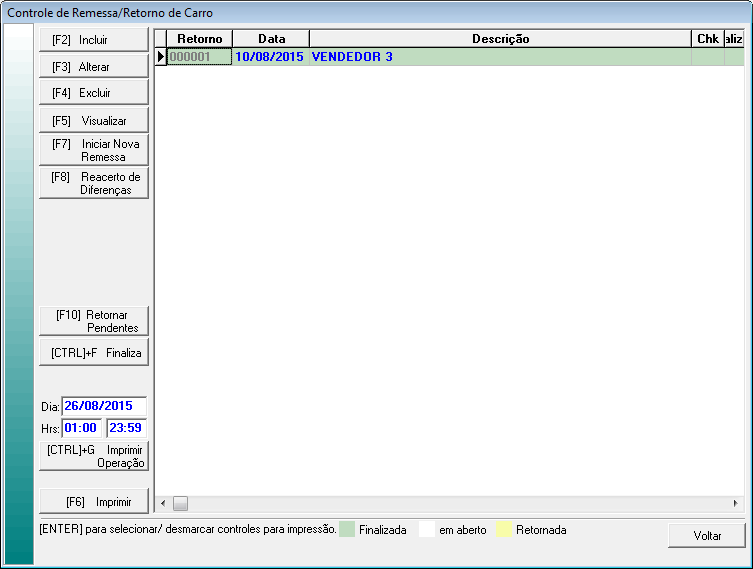Image resolution: width=753 pixels, height=569 pixels.
Task: Click the start hour field 01:00
Action: click(81, 428)
